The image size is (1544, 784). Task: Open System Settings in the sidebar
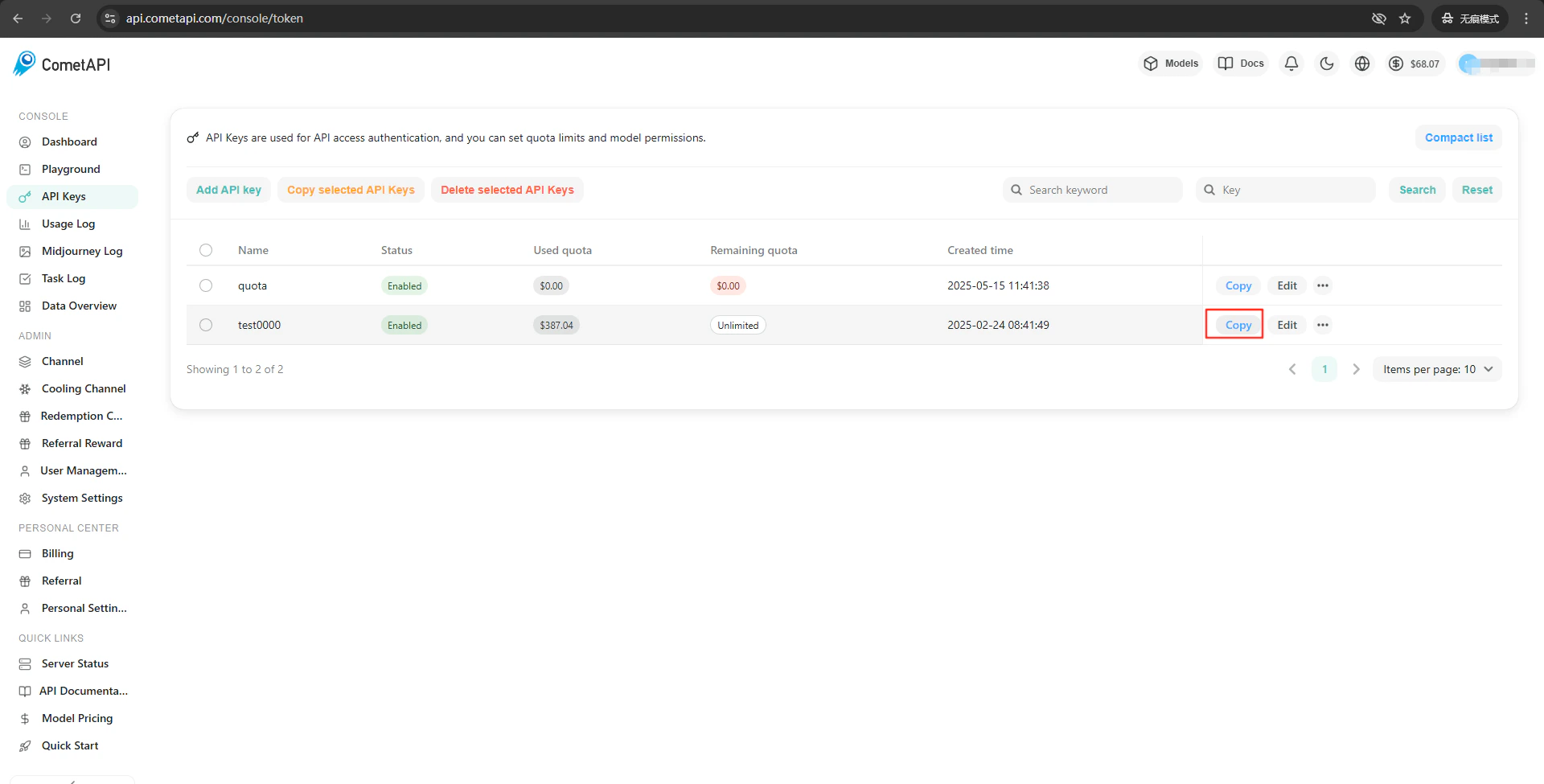click(81, 498)
